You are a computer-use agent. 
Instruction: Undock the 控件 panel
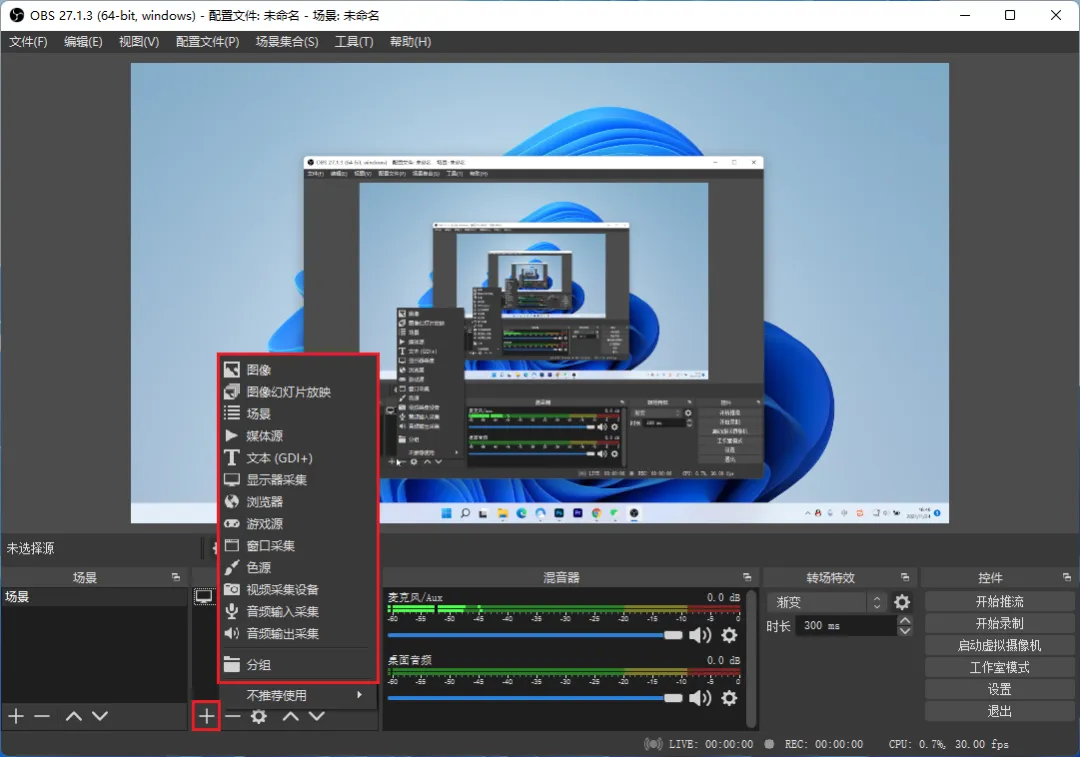(x=1067, y=577)
